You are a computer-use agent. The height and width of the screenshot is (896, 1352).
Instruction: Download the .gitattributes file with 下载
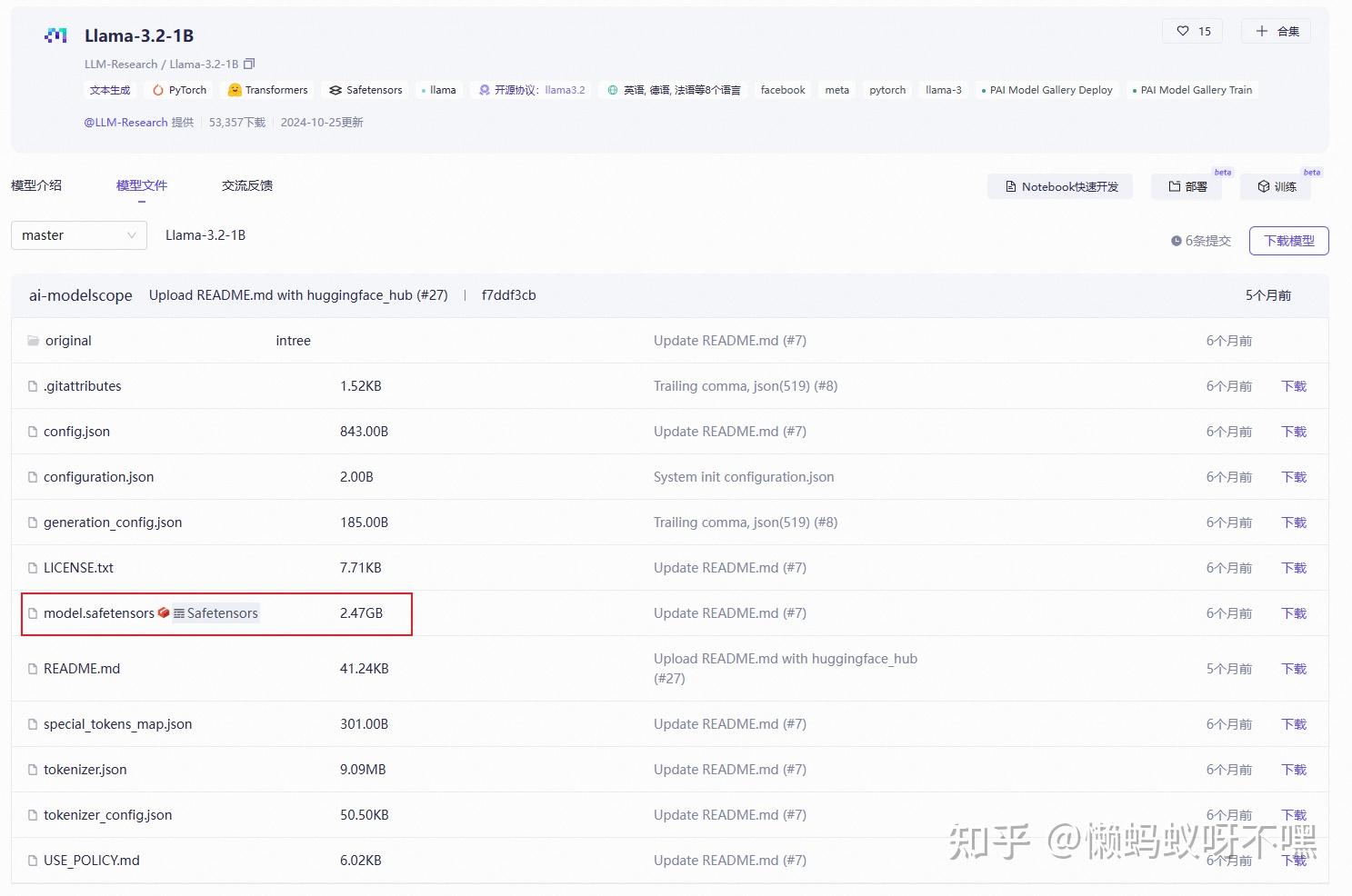[1294, 386]
